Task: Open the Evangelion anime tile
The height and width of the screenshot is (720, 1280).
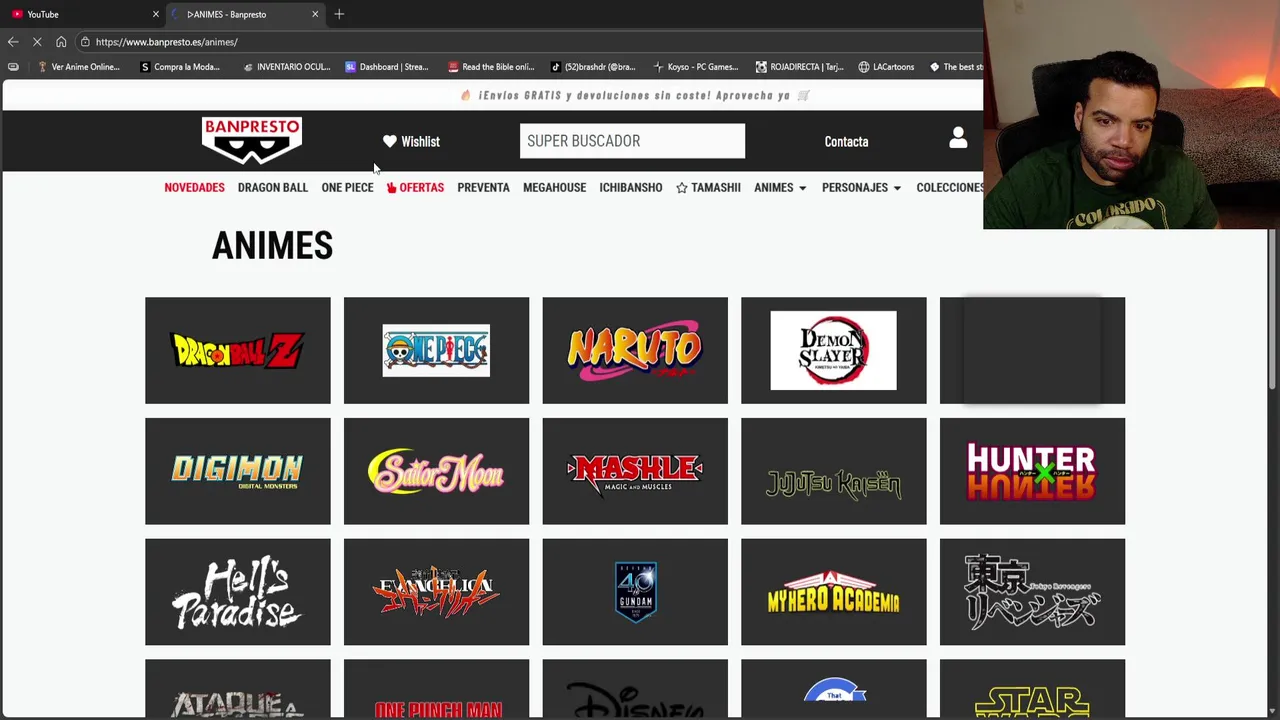Action: click(x=436, y=592)
